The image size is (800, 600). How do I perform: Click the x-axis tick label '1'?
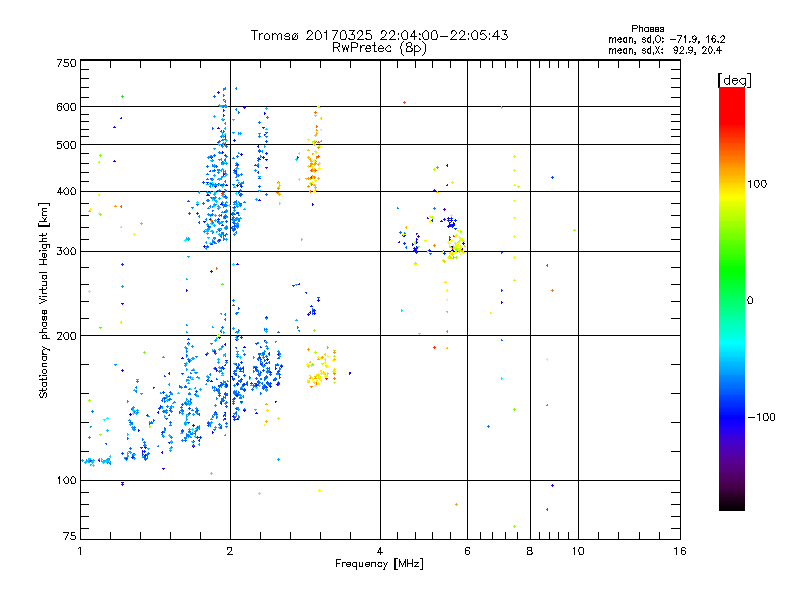(80, 551)
